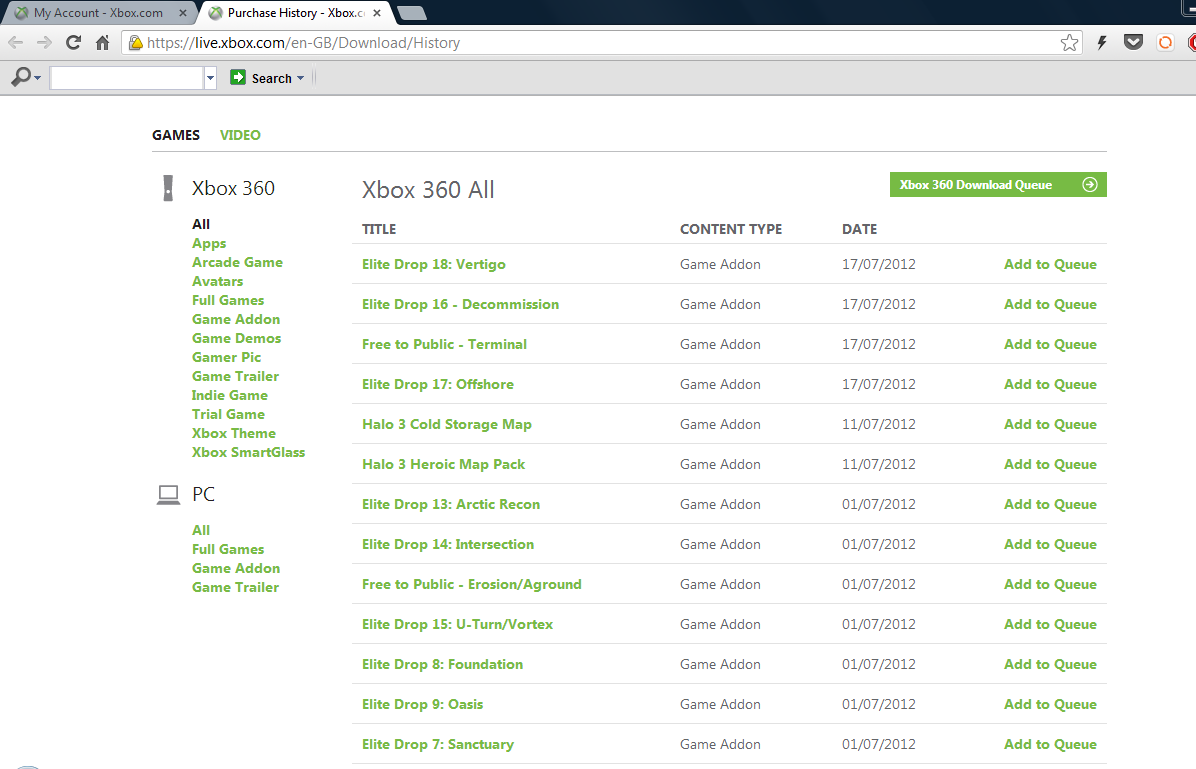
Task: Filter by Apps category
Action: click(x=209, y=243)
